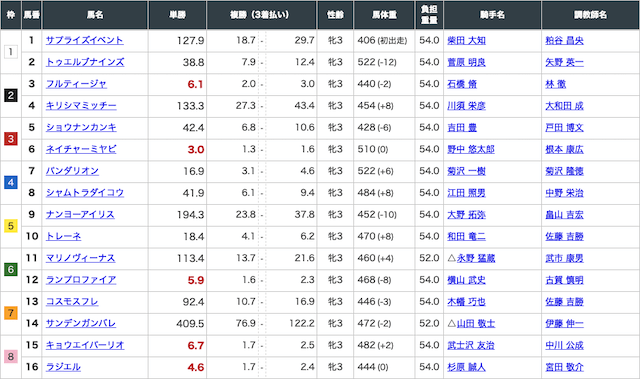Select the red win odds 3.0
This screenshot has width=640, height=379.
(x=196, y=150)
